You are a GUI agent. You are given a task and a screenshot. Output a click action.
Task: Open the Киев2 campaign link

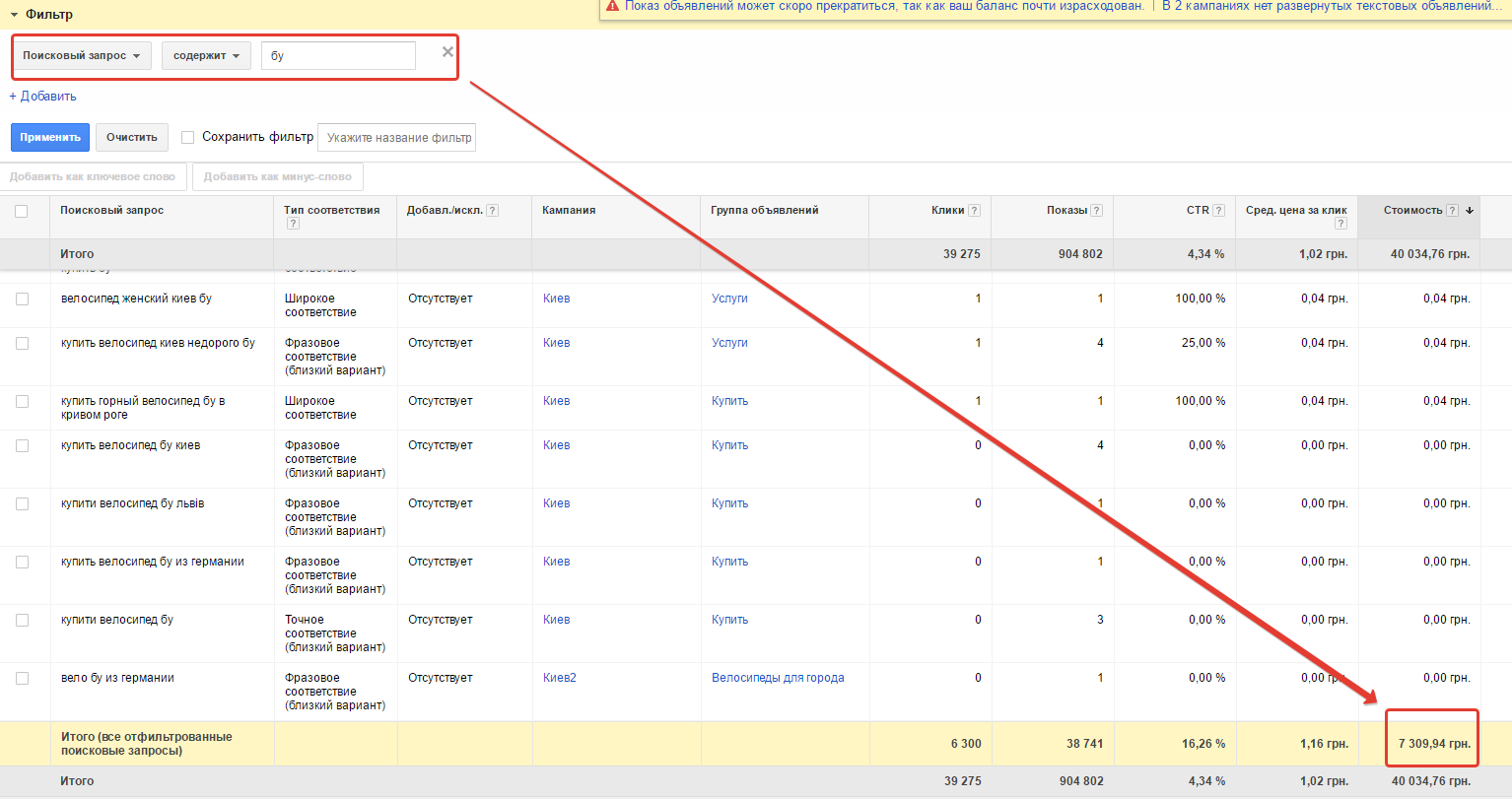point(559,678)
